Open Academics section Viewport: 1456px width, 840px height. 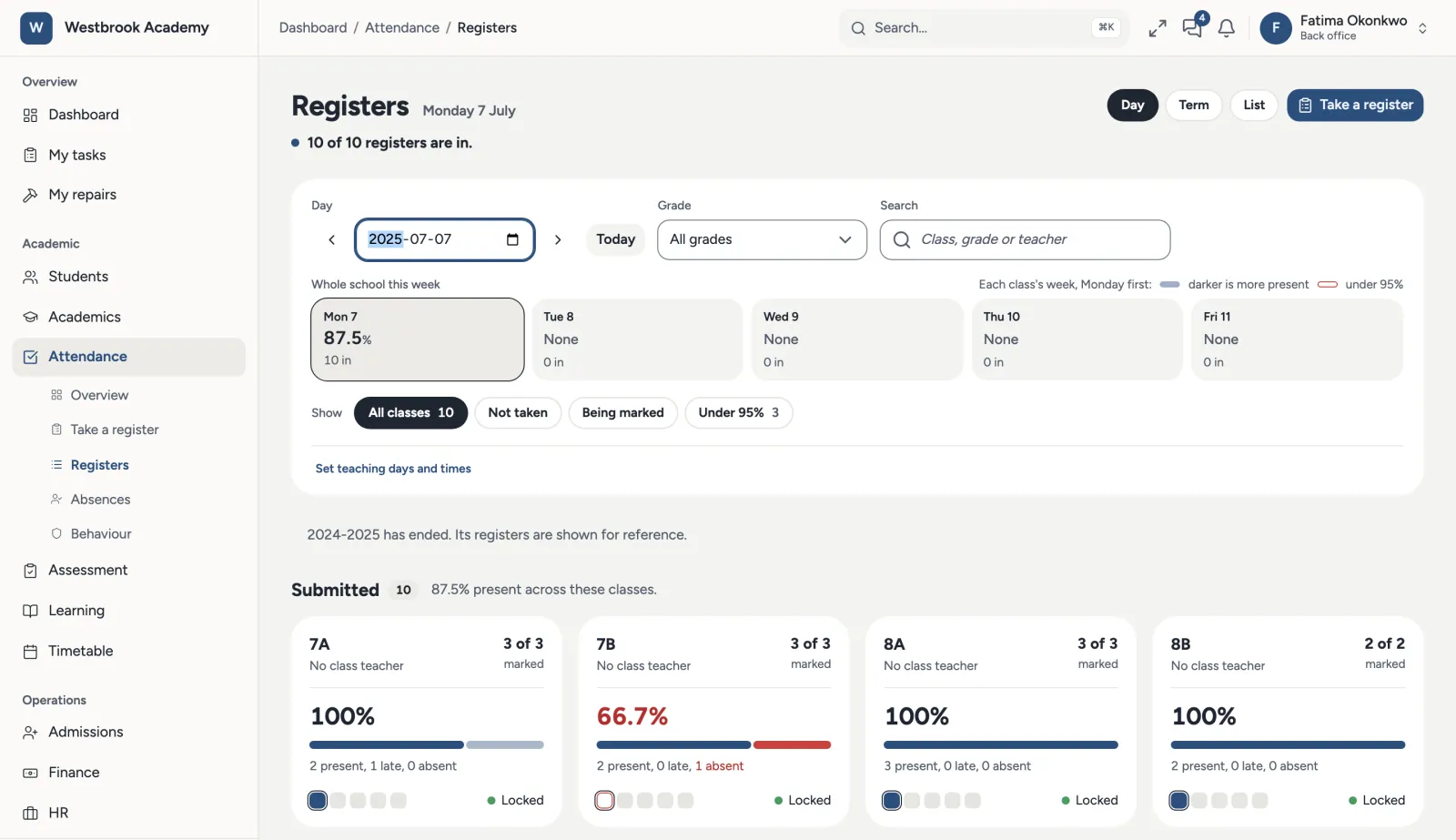click(129, 317)
